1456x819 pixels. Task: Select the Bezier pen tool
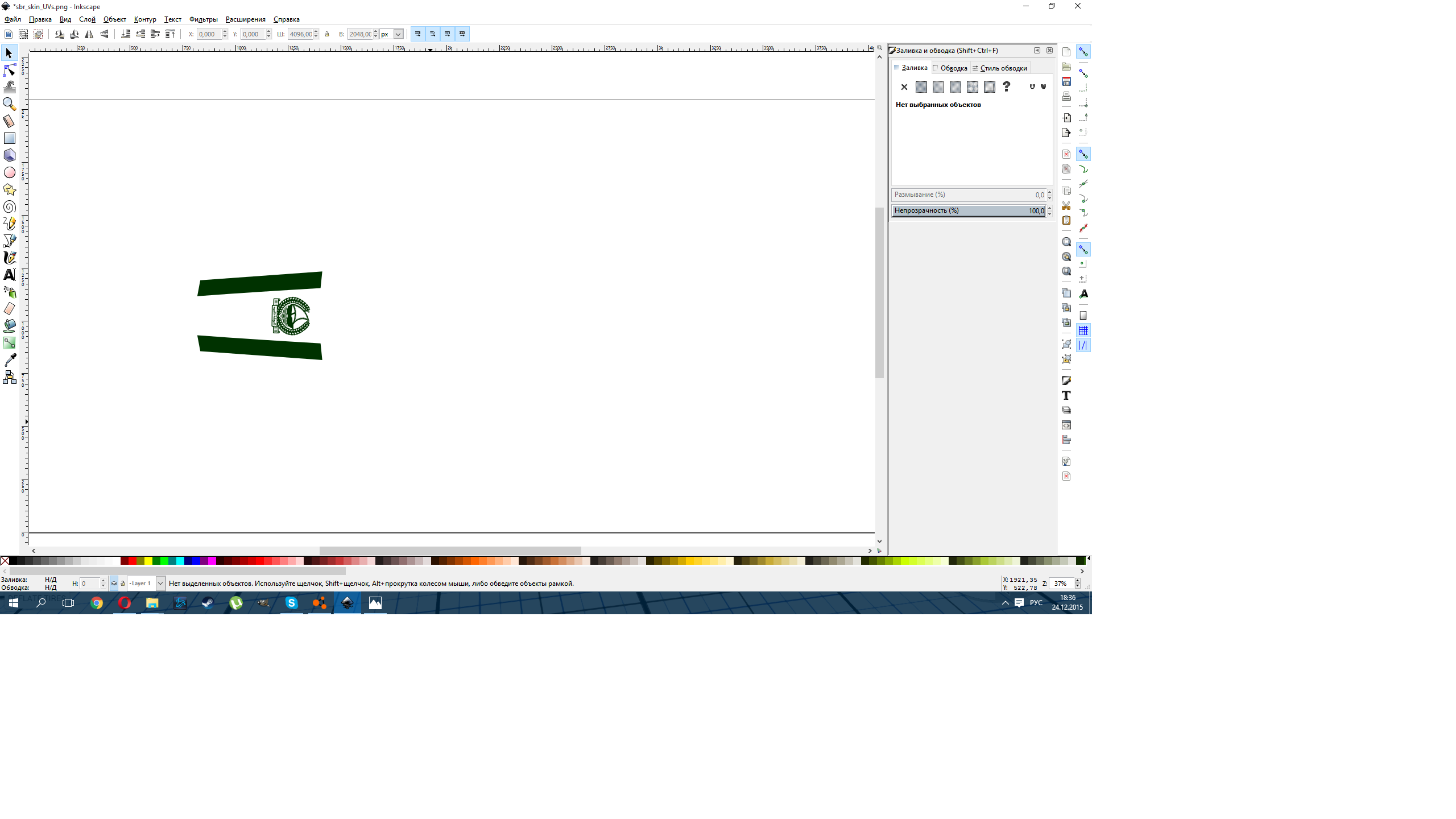pos(9,241)
